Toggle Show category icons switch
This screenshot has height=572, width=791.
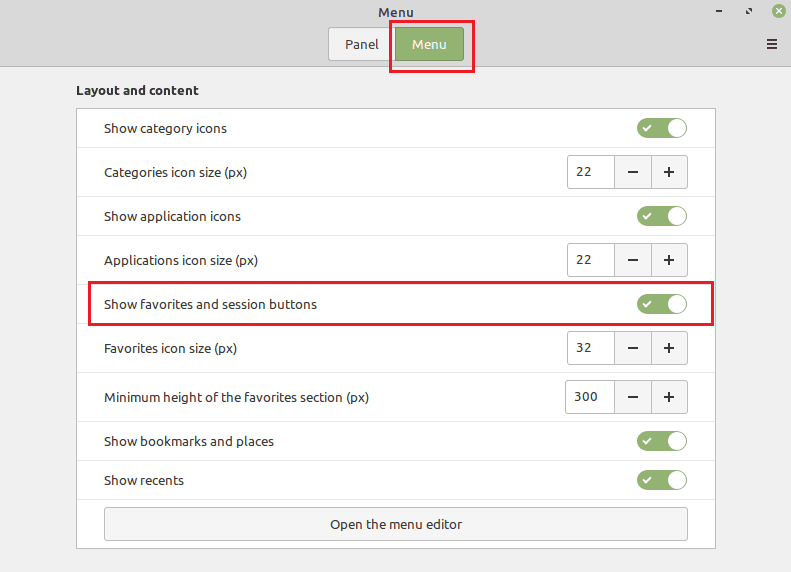(661, 128)
